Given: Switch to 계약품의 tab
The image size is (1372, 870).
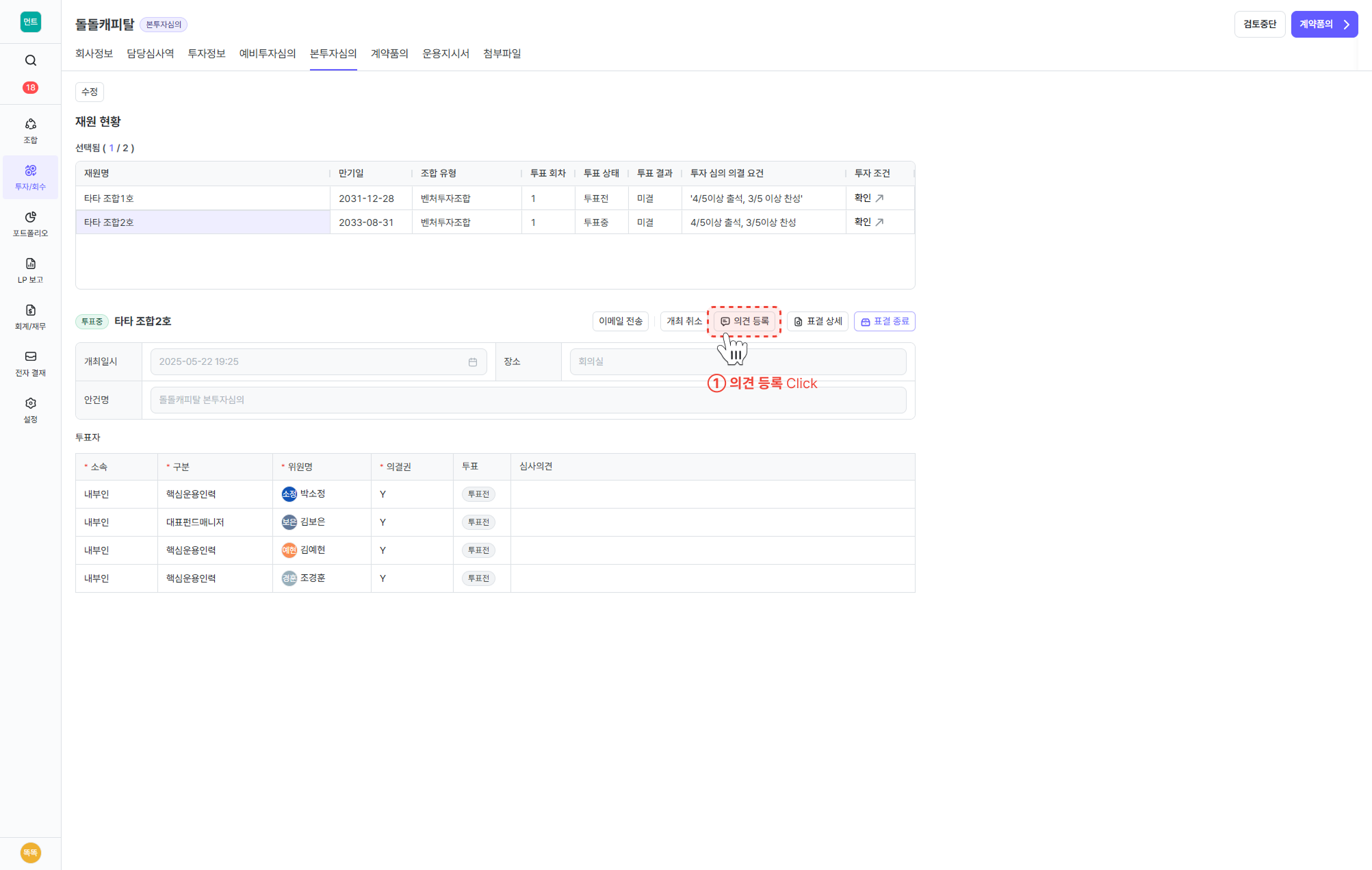Looking at the screenshot, I should point(389,53).
